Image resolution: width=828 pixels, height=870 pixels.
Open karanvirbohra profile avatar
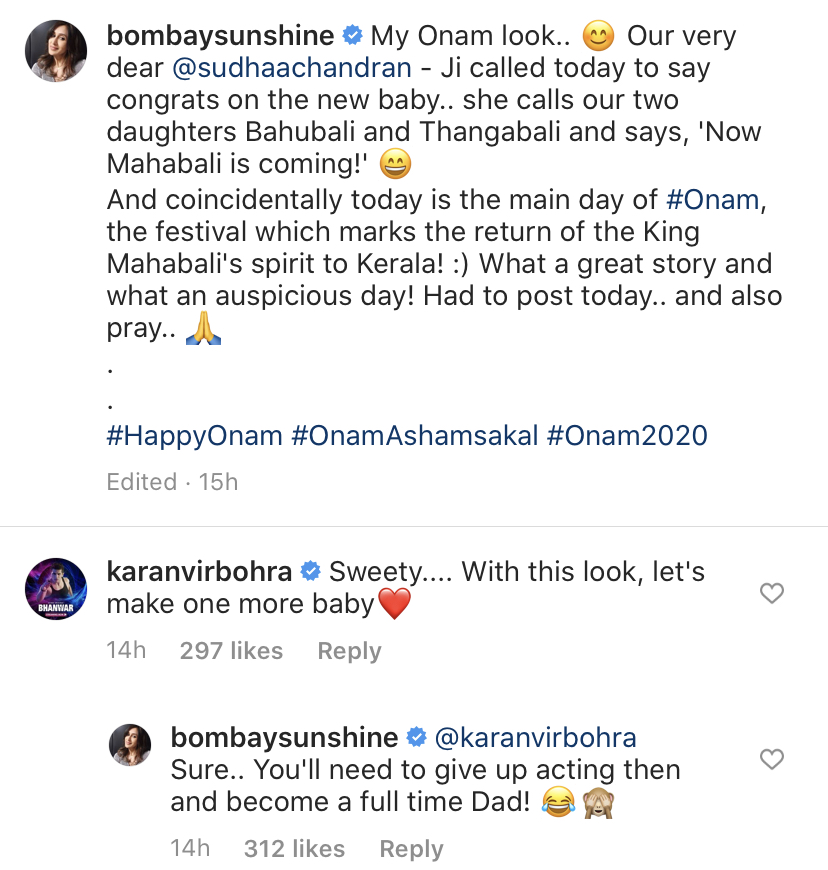[x=55, y=590]
